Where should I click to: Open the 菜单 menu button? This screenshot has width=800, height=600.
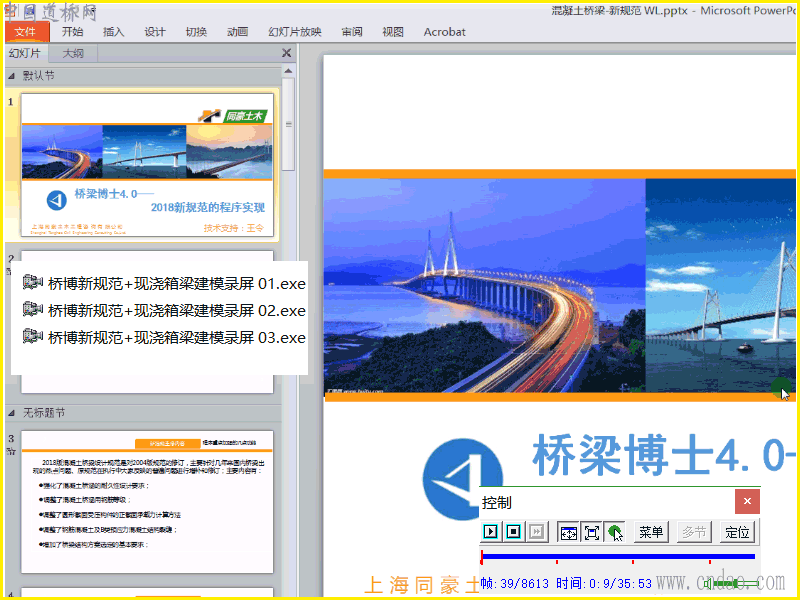tap(652, 532)
